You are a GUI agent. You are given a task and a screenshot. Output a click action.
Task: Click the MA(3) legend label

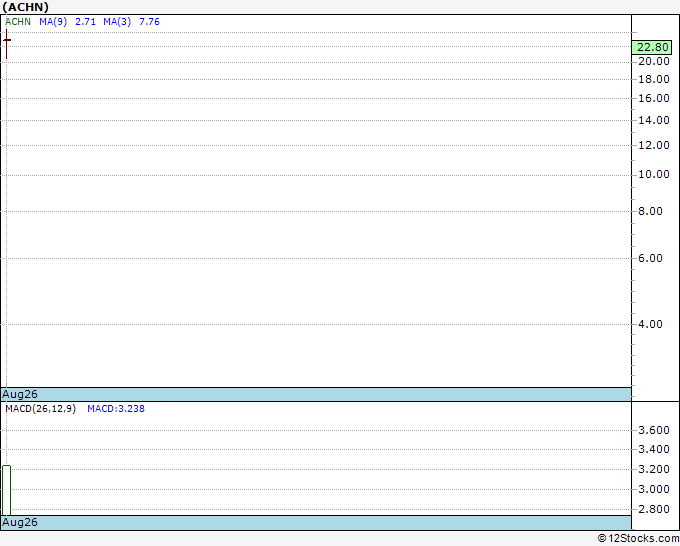[x=117, y=22]
